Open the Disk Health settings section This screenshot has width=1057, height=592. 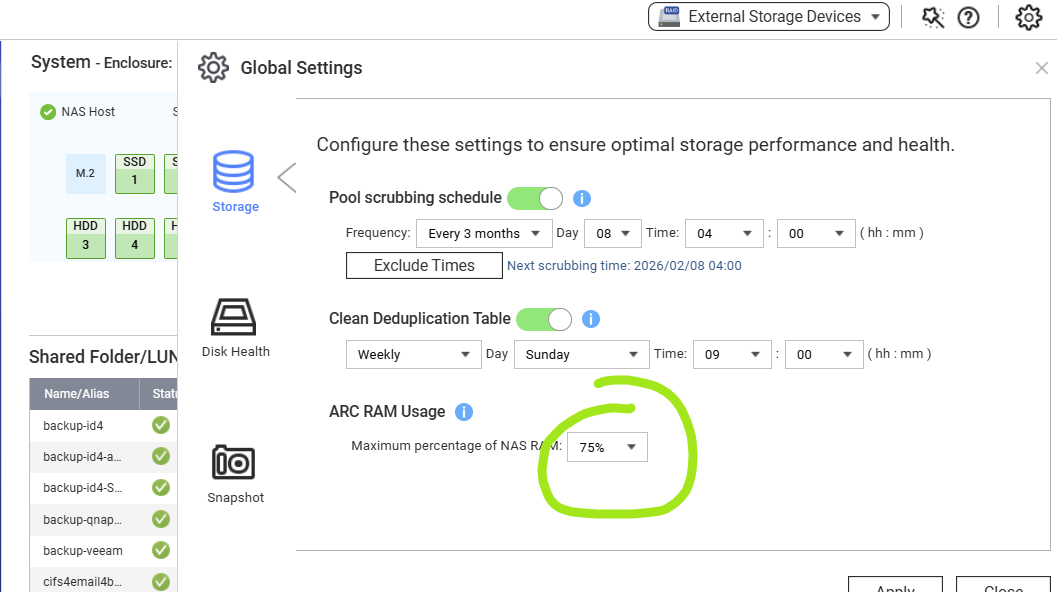pyautogui.click(x=234, y=328)
